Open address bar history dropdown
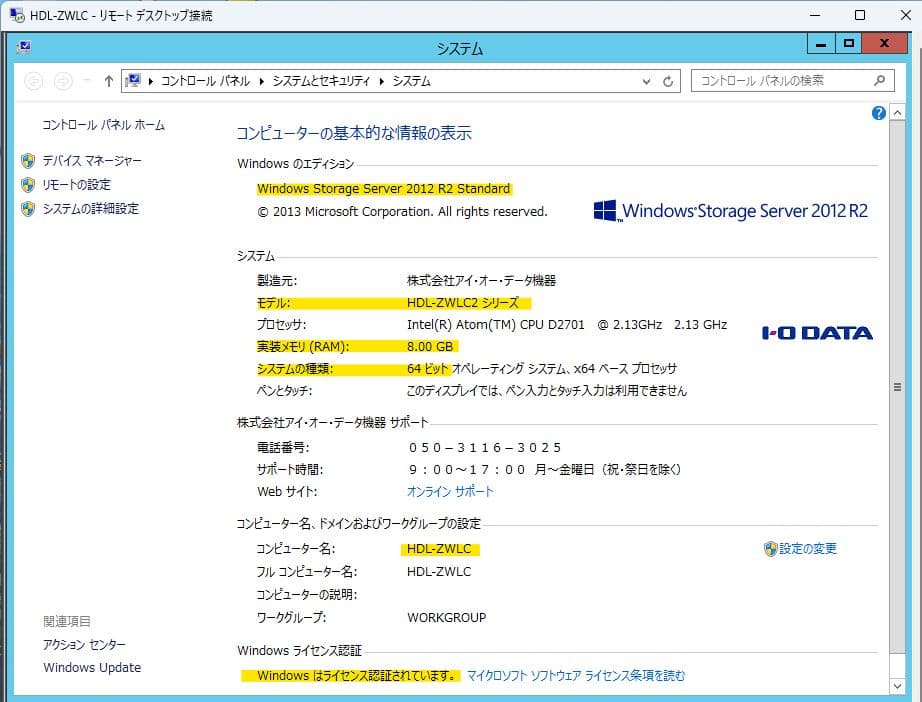922x702 pixels. click(646, 81)
